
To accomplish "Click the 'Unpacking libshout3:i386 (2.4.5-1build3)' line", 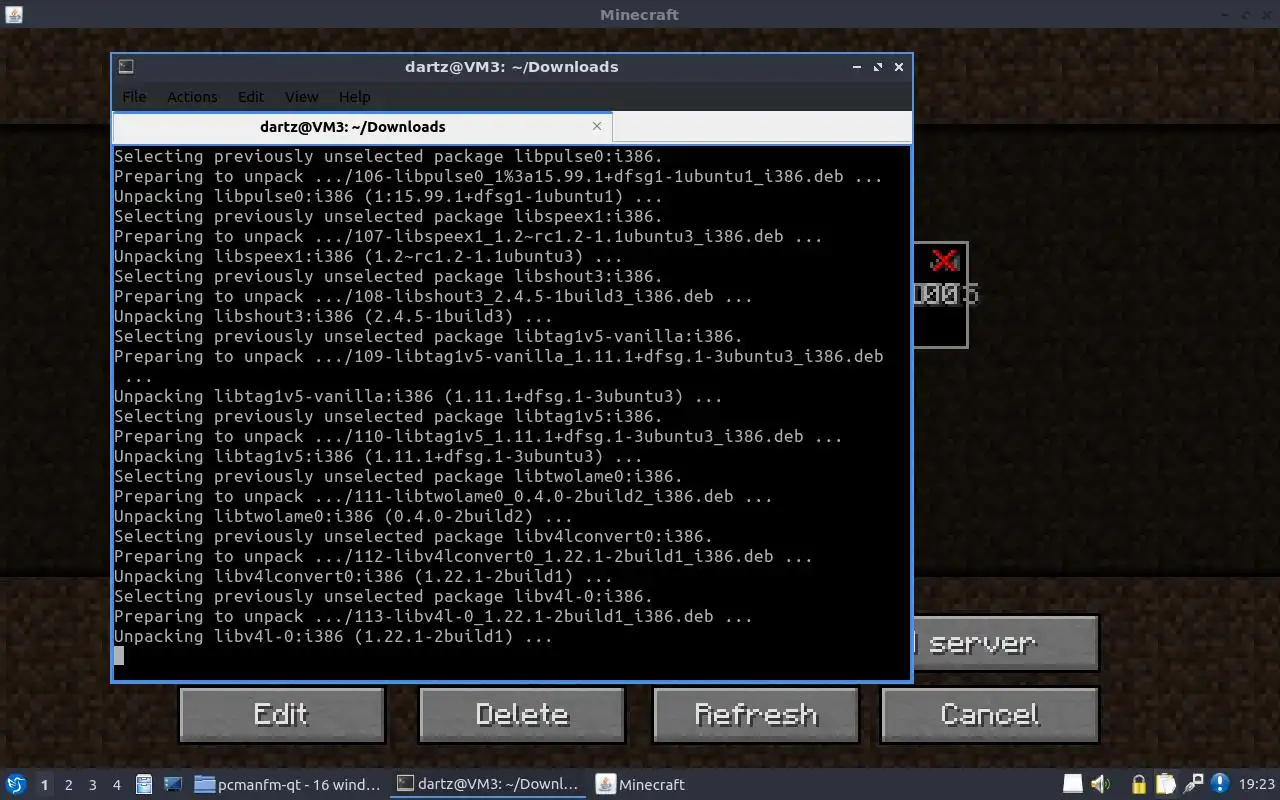I will coord(333,316).
